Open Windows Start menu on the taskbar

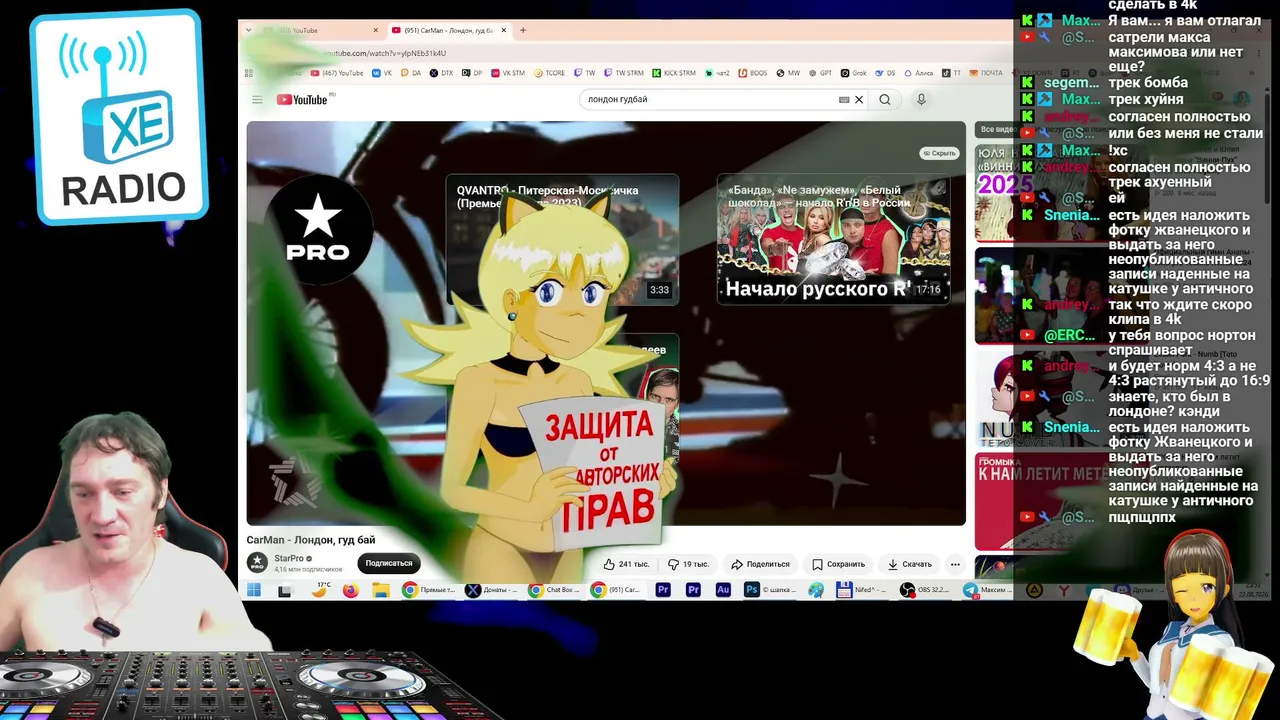(255, 590)
